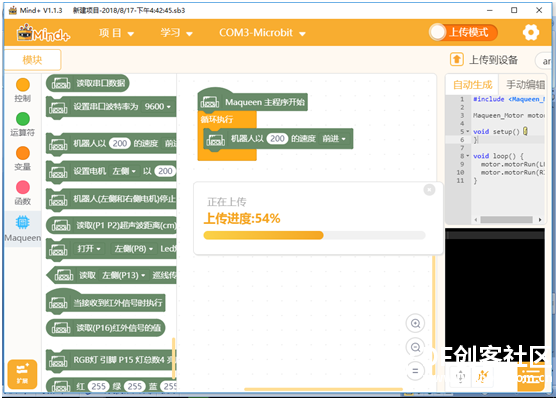Click the speed value 200 in canvas block

click(x=277, y=139)
